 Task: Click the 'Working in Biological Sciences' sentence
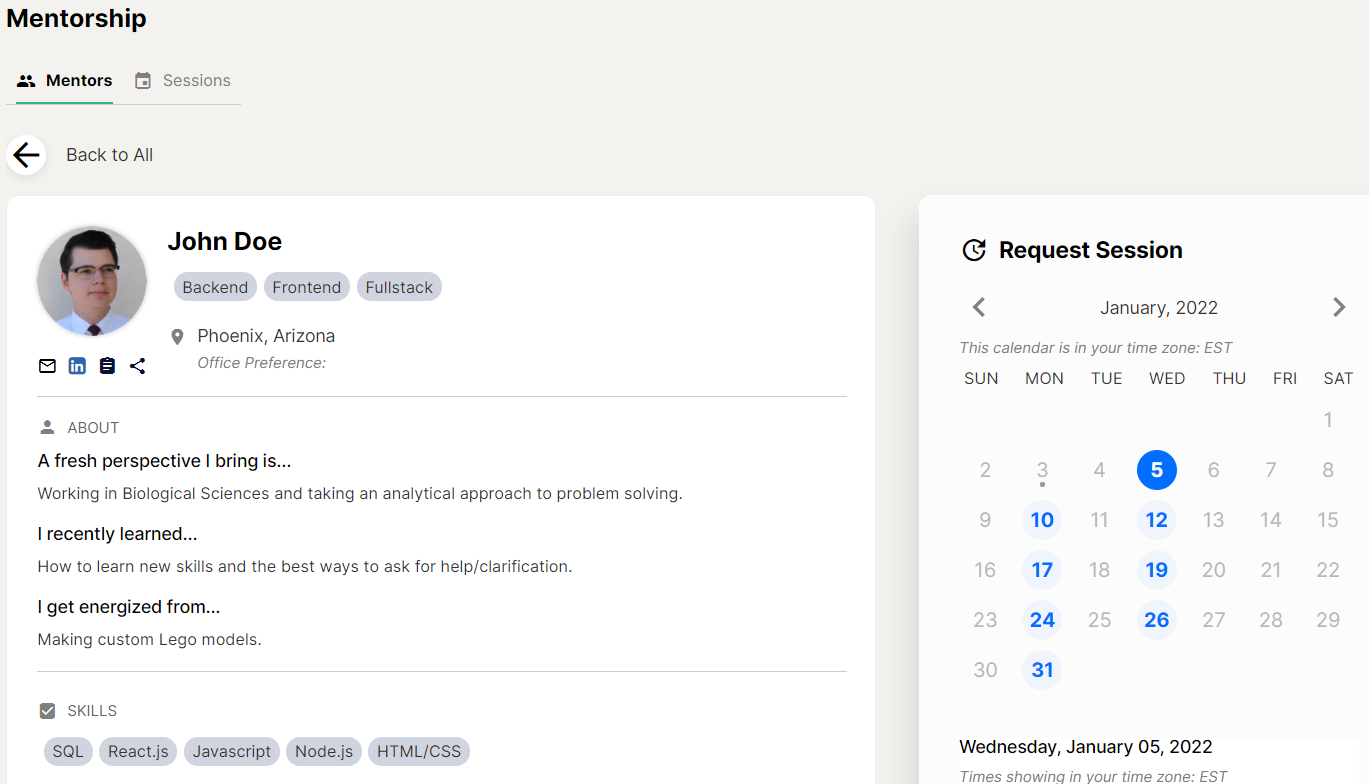coord(360,494)
